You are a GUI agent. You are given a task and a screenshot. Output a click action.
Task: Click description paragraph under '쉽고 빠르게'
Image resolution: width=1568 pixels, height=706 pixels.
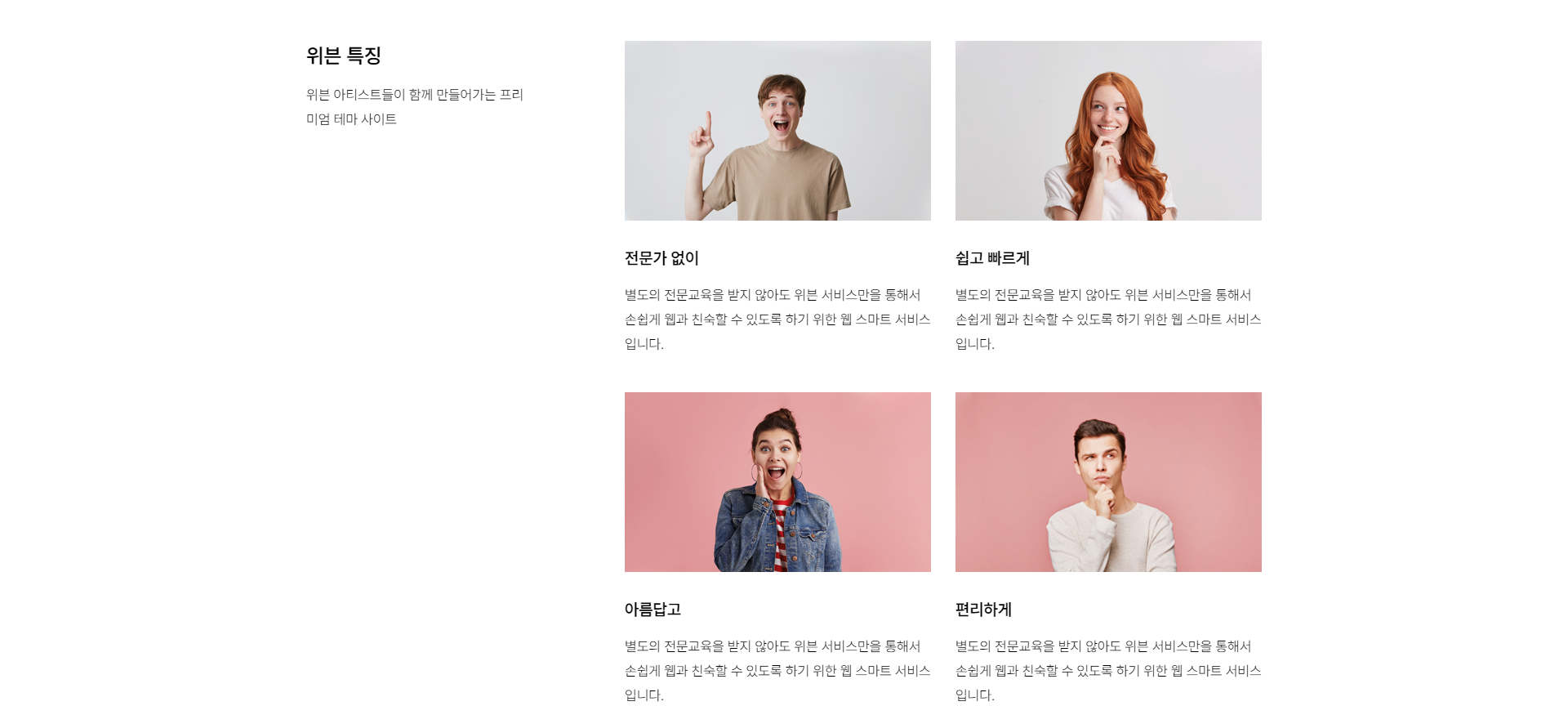click(x=1108, y=319)
